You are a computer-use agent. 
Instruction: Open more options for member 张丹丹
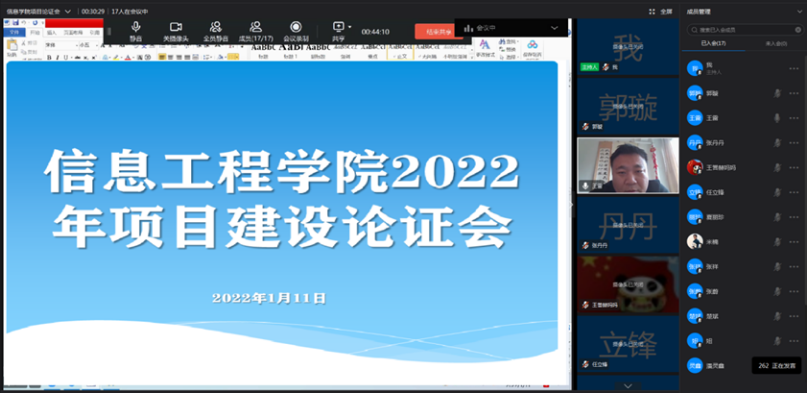794,143
